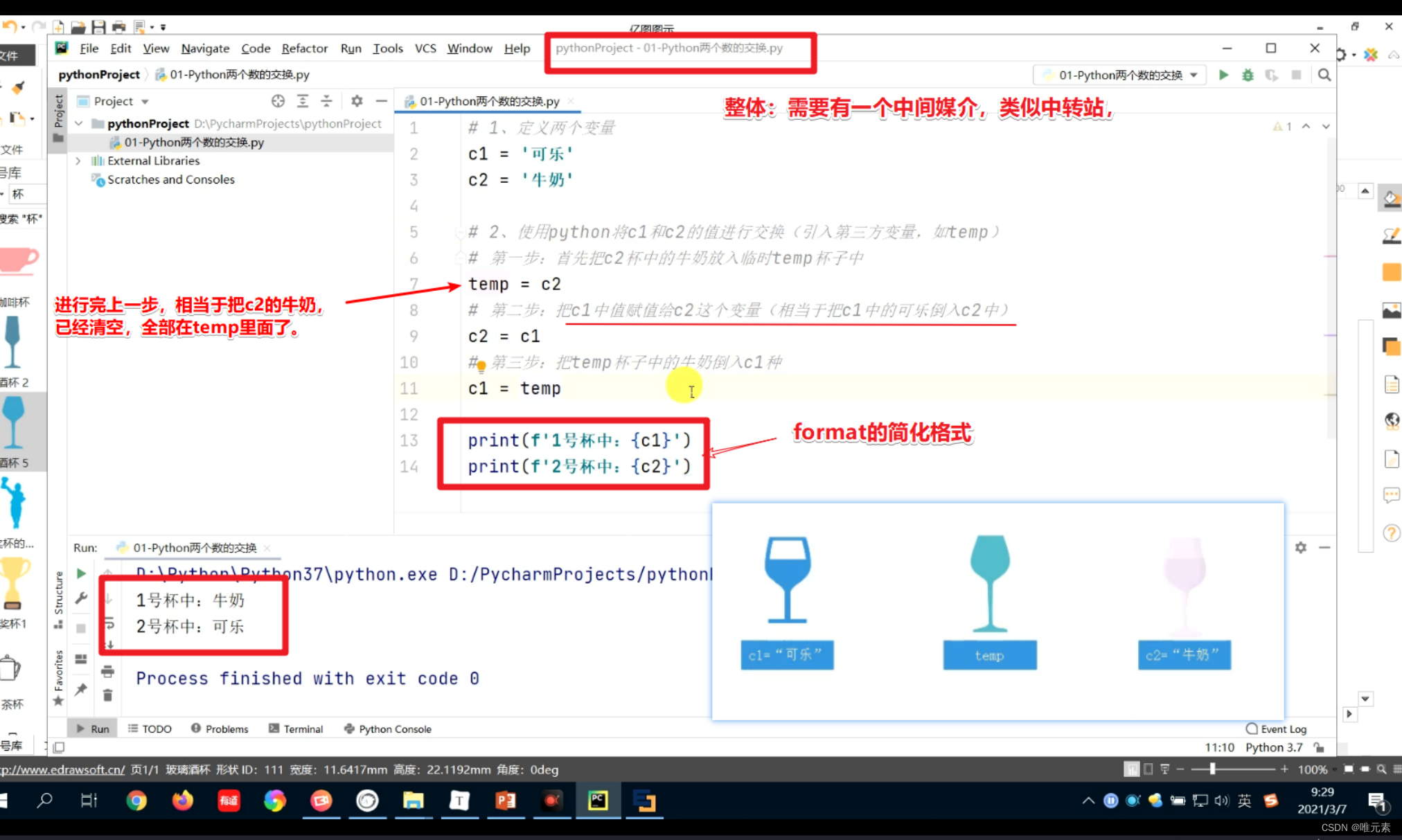Expand External Libraries node
The height and width of the screenshot is (840, 1402).
(78, 161)
